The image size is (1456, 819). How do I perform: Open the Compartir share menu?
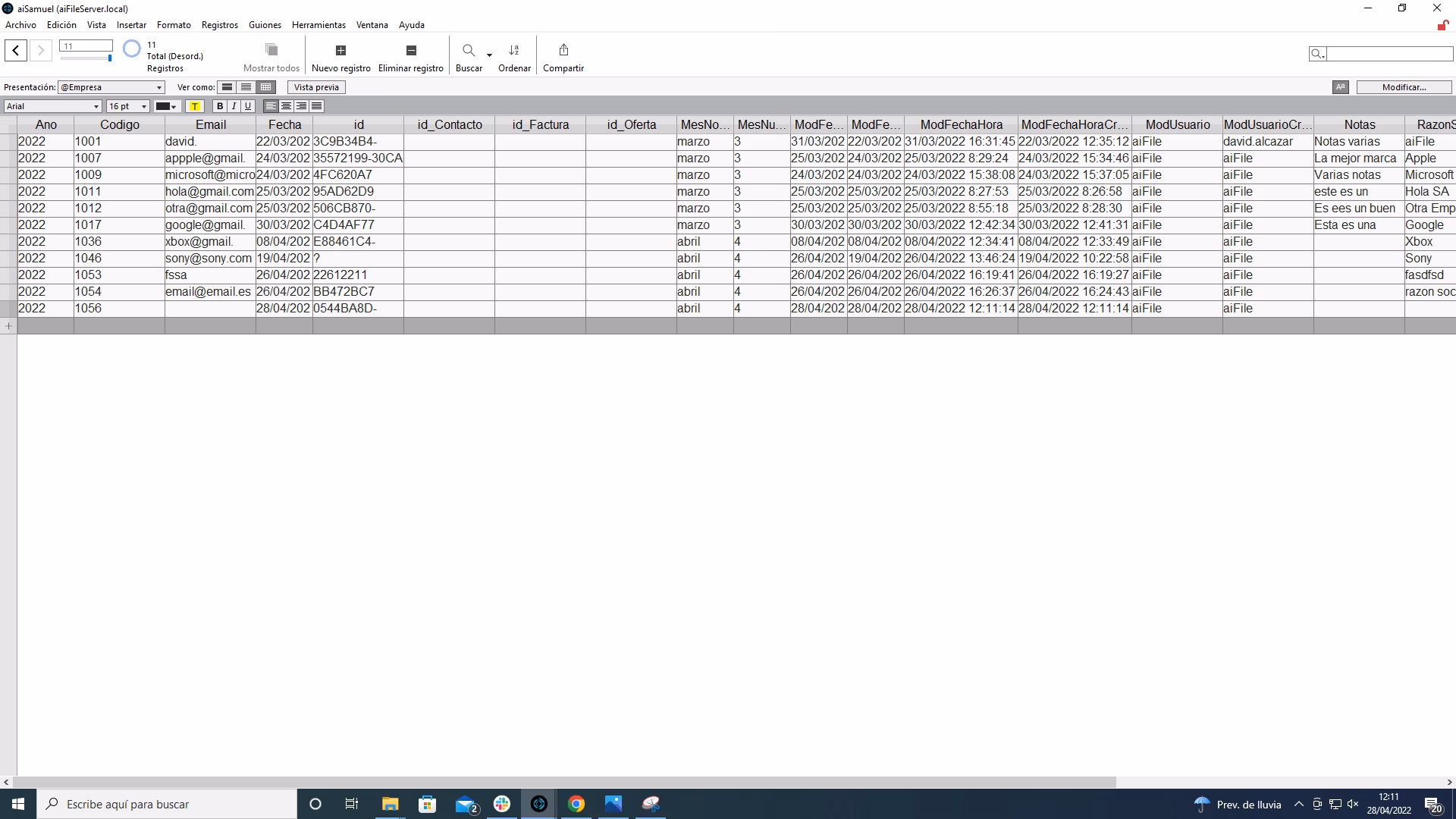pyautogui.click(x=563, y=56)
